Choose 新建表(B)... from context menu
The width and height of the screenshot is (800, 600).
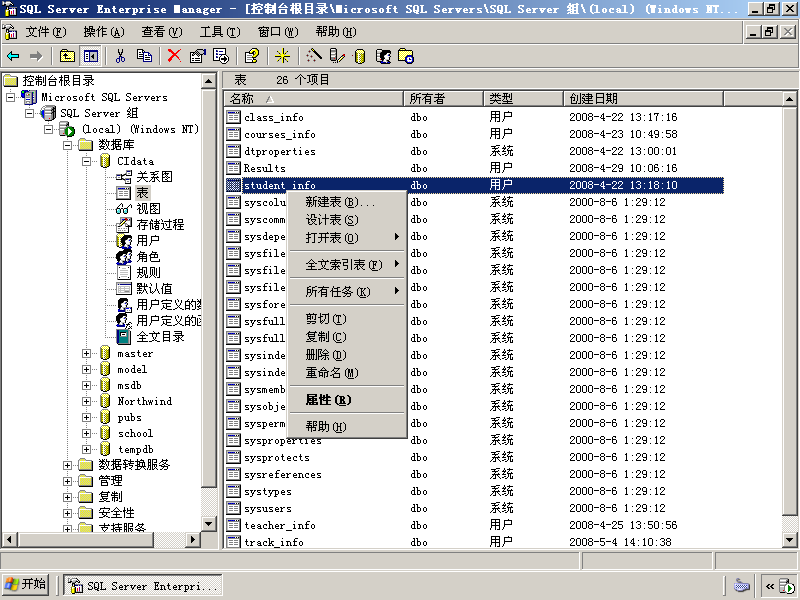347,202
